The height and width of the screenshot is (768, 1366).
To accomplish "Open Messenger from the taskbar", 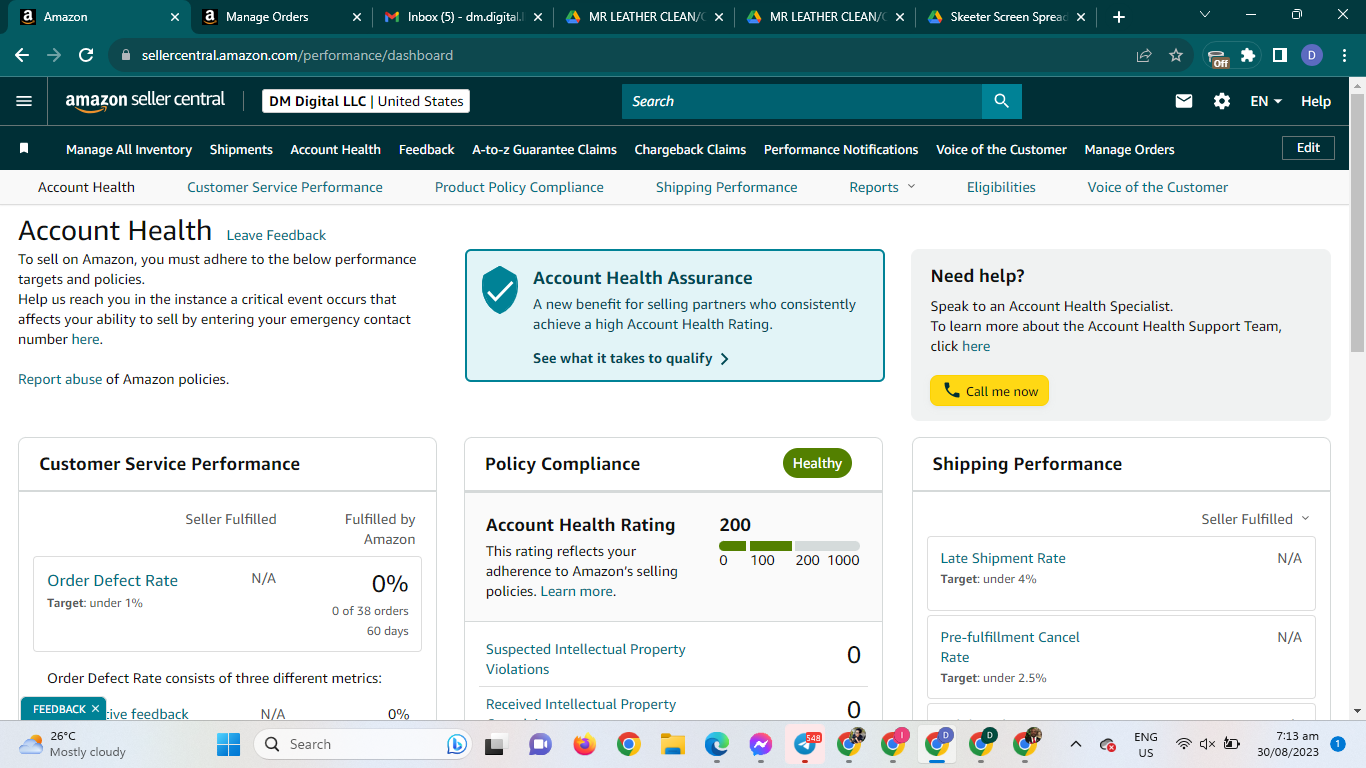I will (760, 744).
